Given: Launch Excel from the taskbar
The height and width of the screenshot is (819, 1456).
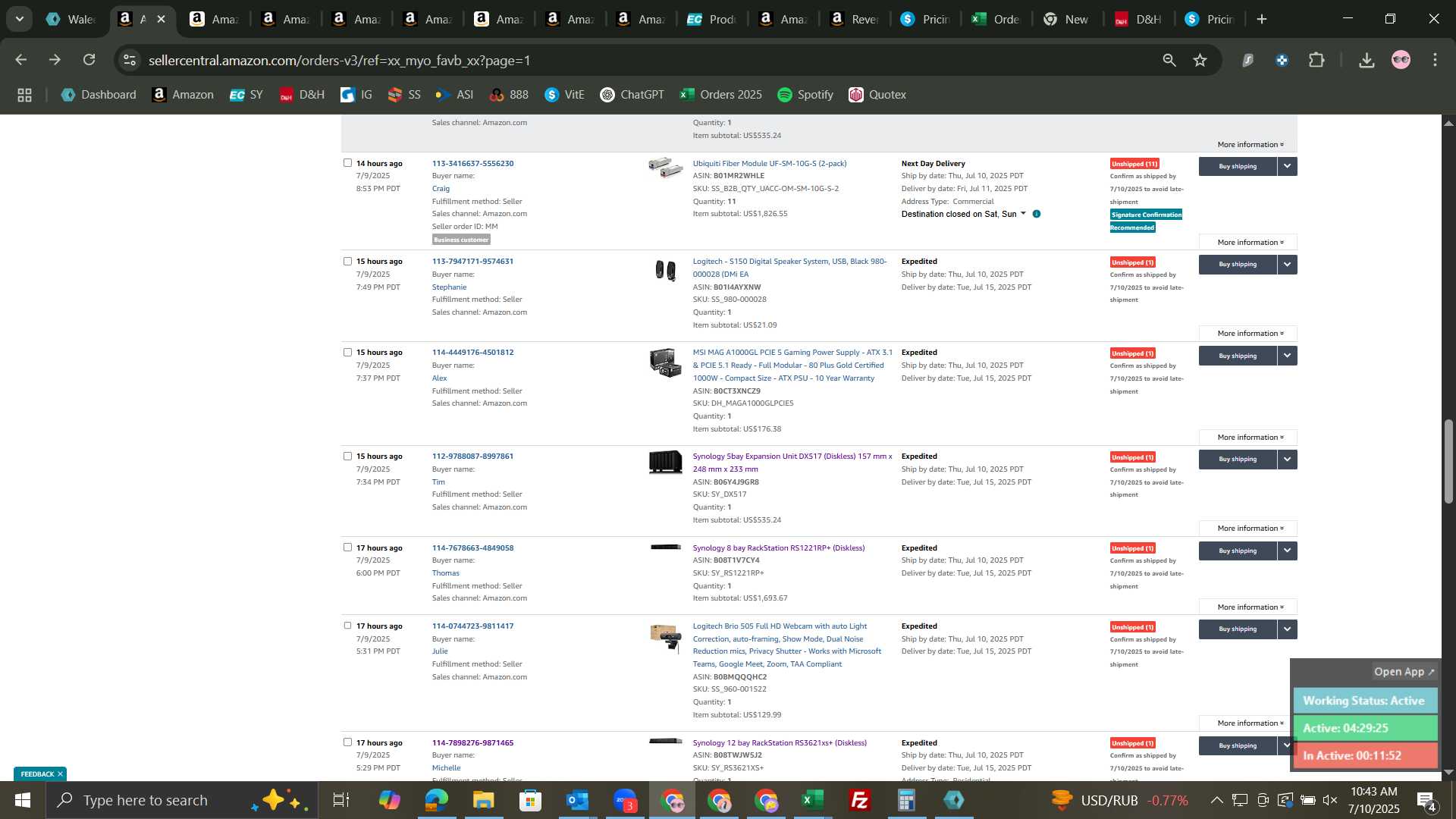Looking at the screenshot, I should point(813,800).
